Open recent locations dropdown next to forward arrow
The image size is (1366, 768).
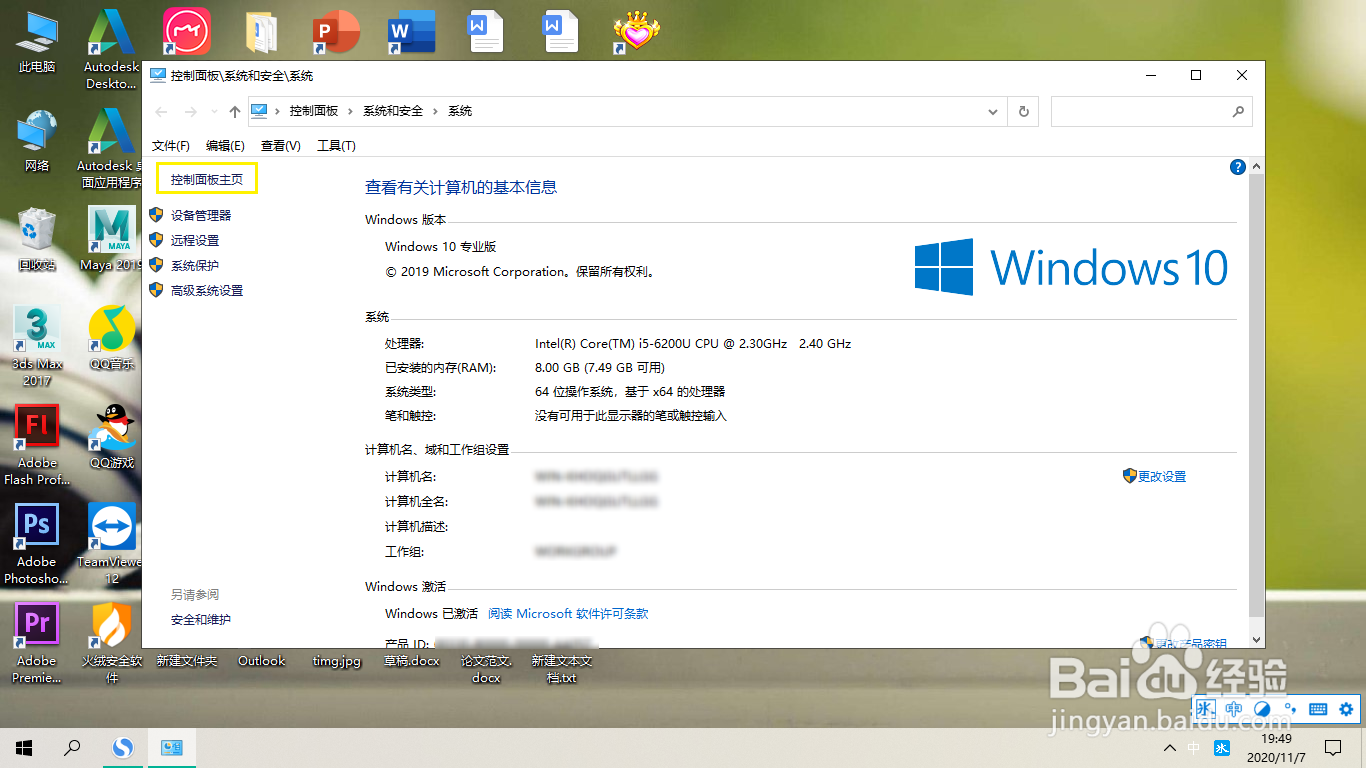pos(213,111)
